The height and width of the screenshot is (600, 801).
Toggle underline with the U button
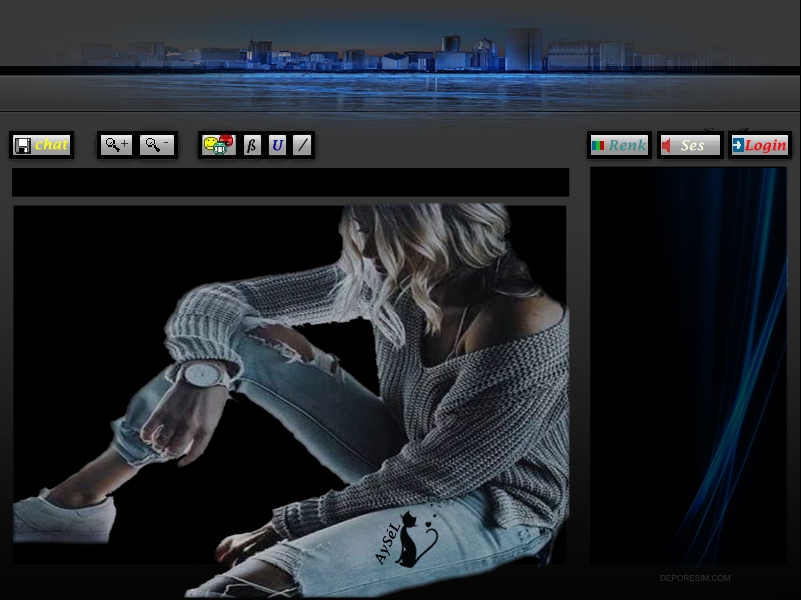coord(278,145)
